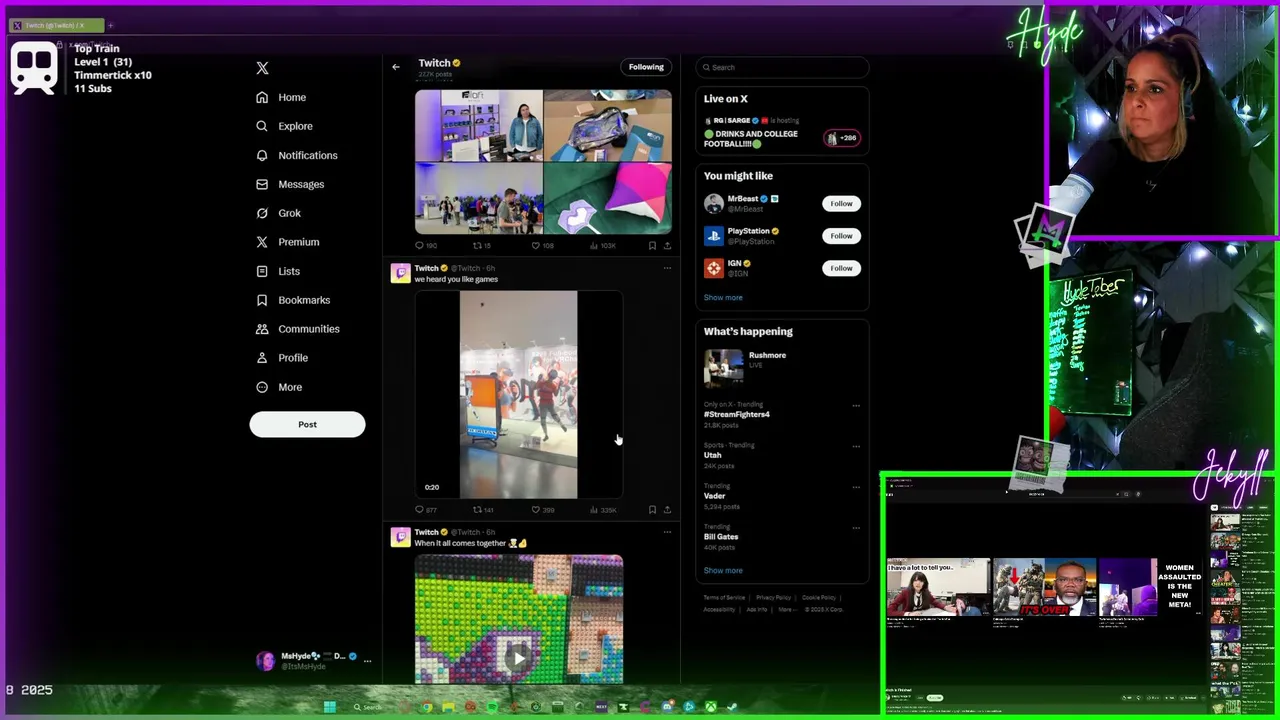
Task: View analytics of 'we heard you like games' post
Action: pyautogui.click(x=603, y=510)
